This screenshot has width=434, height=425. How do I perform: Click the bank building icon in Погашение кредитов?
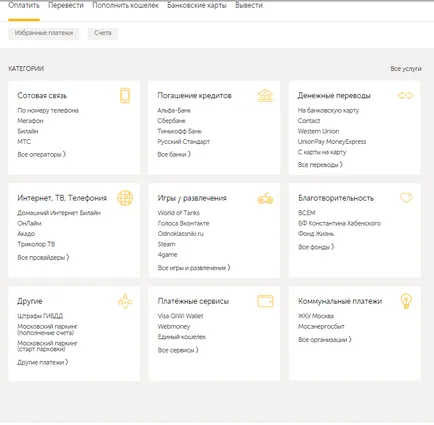[265, 95]
